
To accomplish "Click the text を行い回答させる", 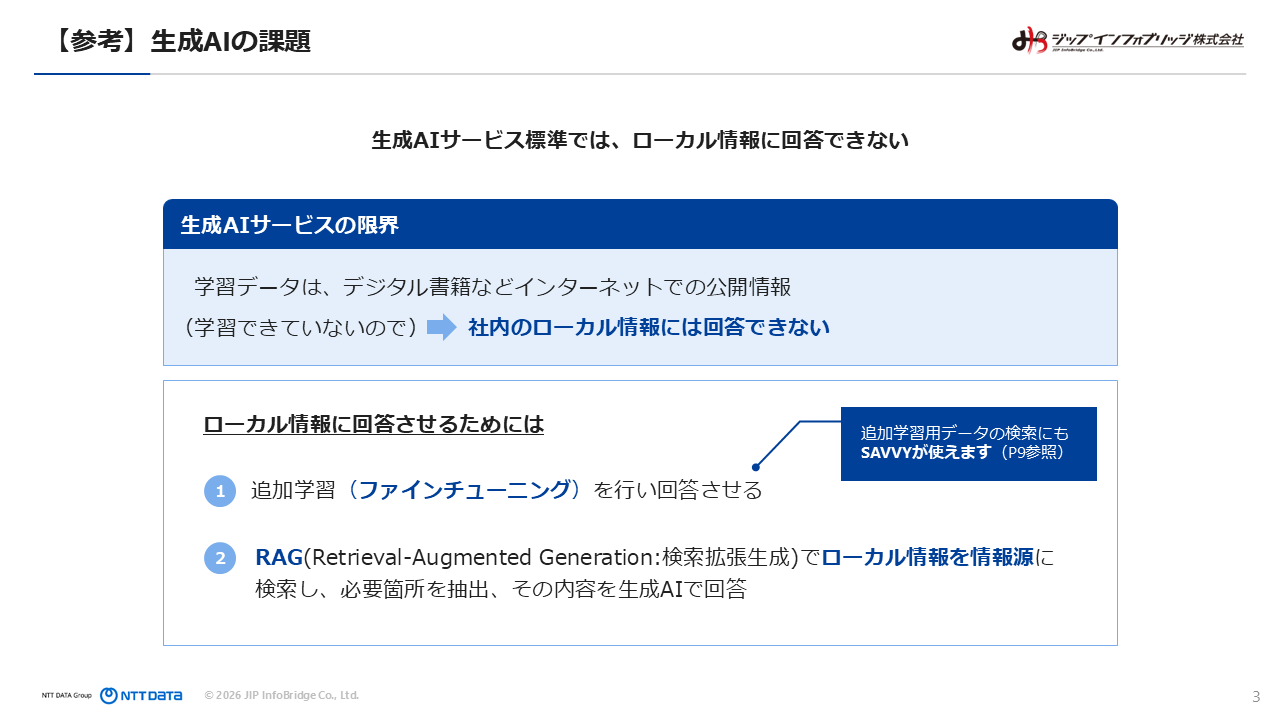I will tap(678, 490).
